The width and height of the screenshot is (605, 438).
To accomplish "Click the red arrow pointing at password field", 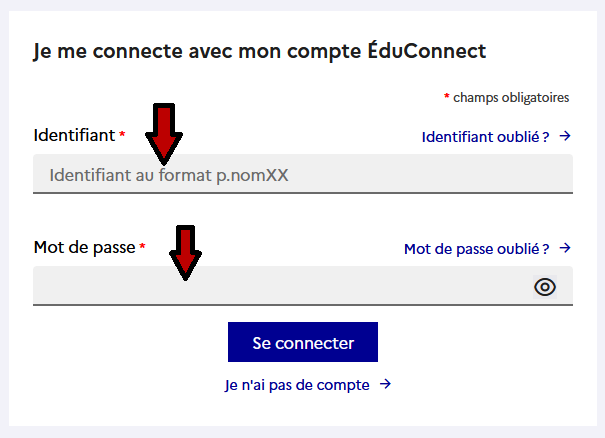I will pos(185,251).
